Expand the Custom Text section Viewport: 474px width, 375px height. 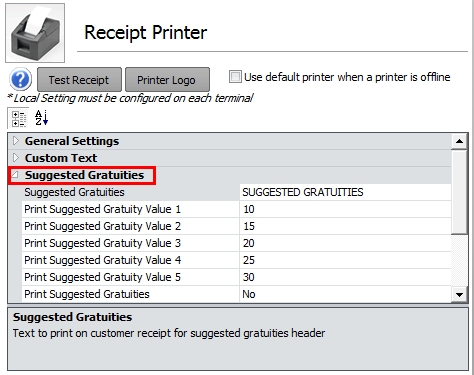click(x=16, y=158)
